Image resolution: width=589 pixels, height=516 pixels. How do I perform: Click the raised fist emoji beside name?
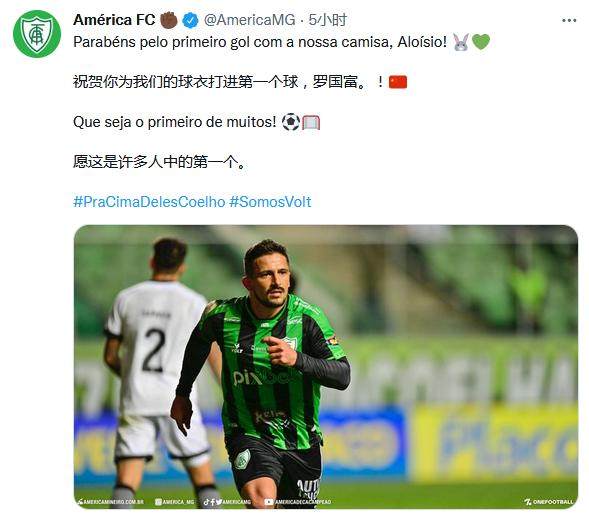[x=169, y=20]
